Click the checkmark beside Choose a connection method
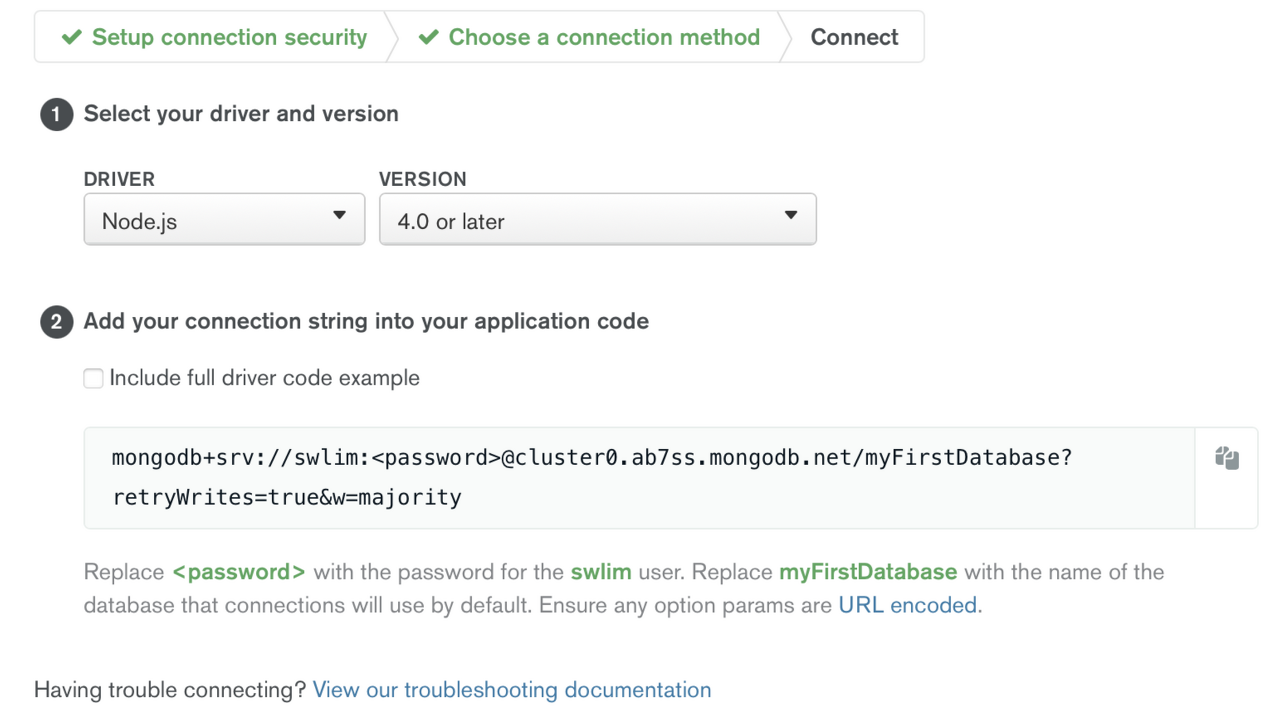1280x721 pixels. [x=428, y=38]
